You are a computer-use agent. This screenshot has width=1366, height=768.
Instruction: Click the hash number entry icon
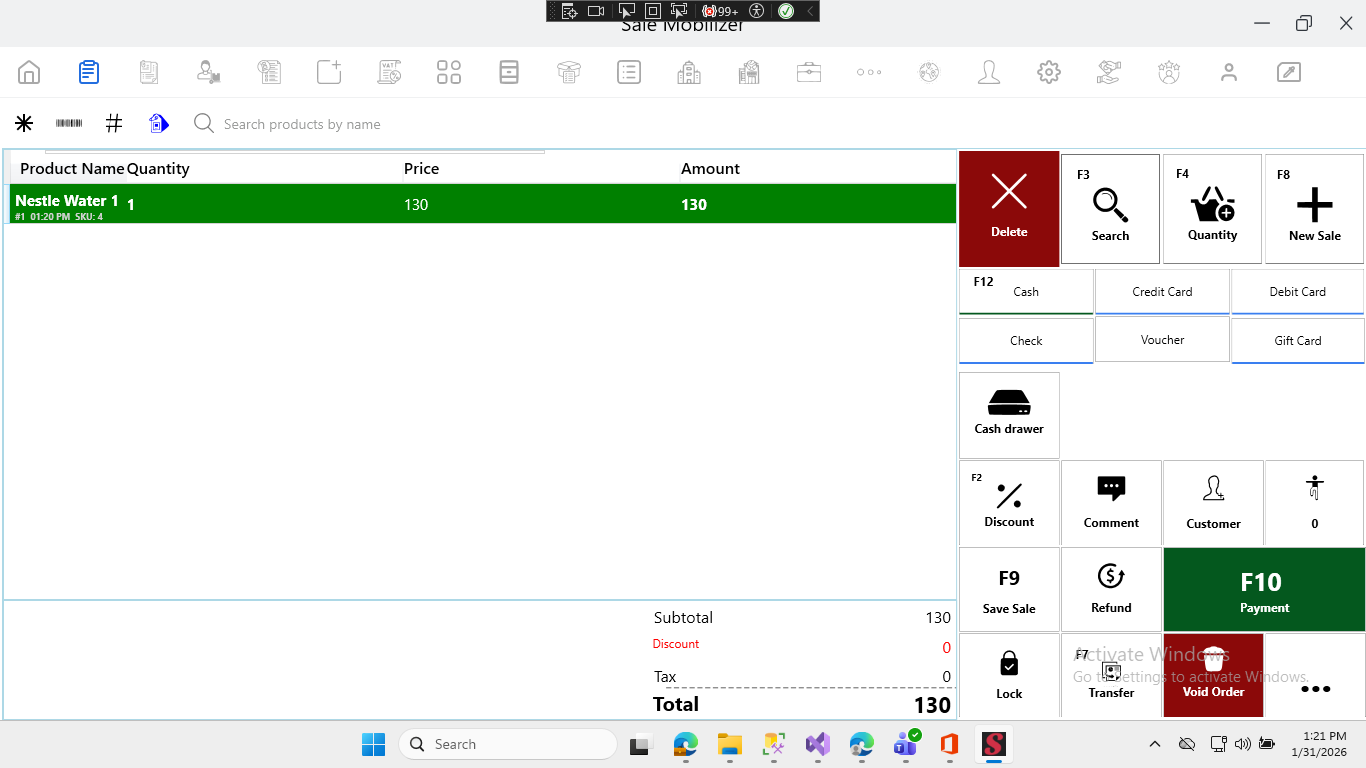114,123
